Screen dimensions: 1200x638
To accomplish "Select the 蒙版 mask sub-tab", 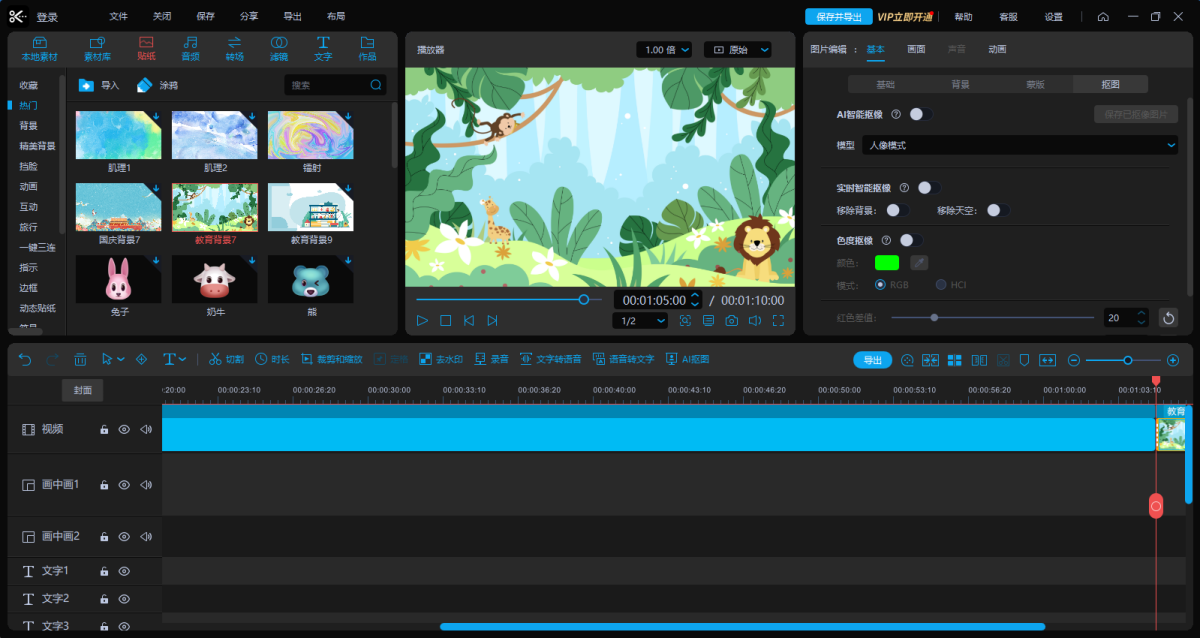I will click(x=1035, y=85).
